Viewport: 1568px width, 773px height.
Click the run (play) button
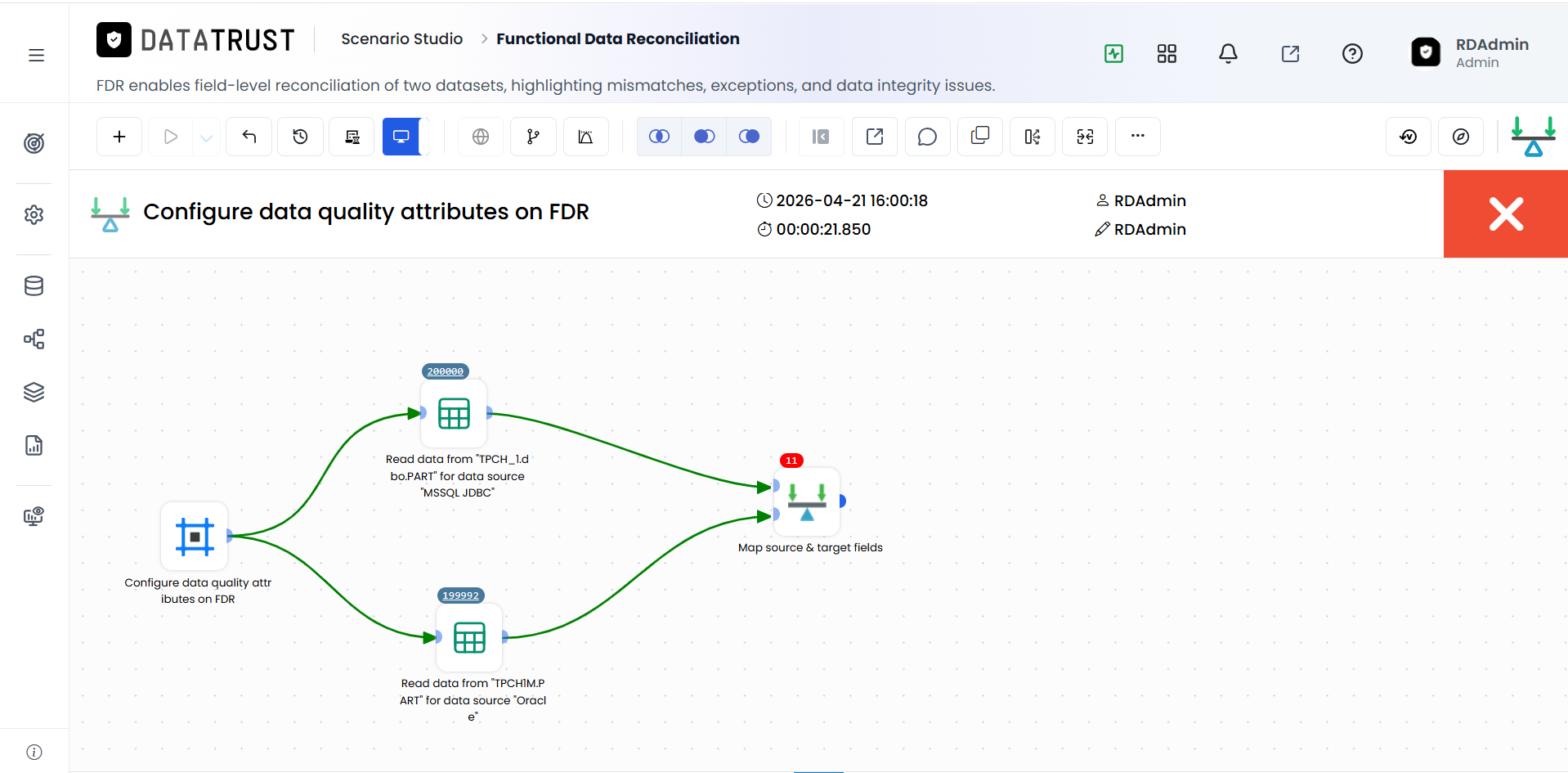[x=171, y=137]
